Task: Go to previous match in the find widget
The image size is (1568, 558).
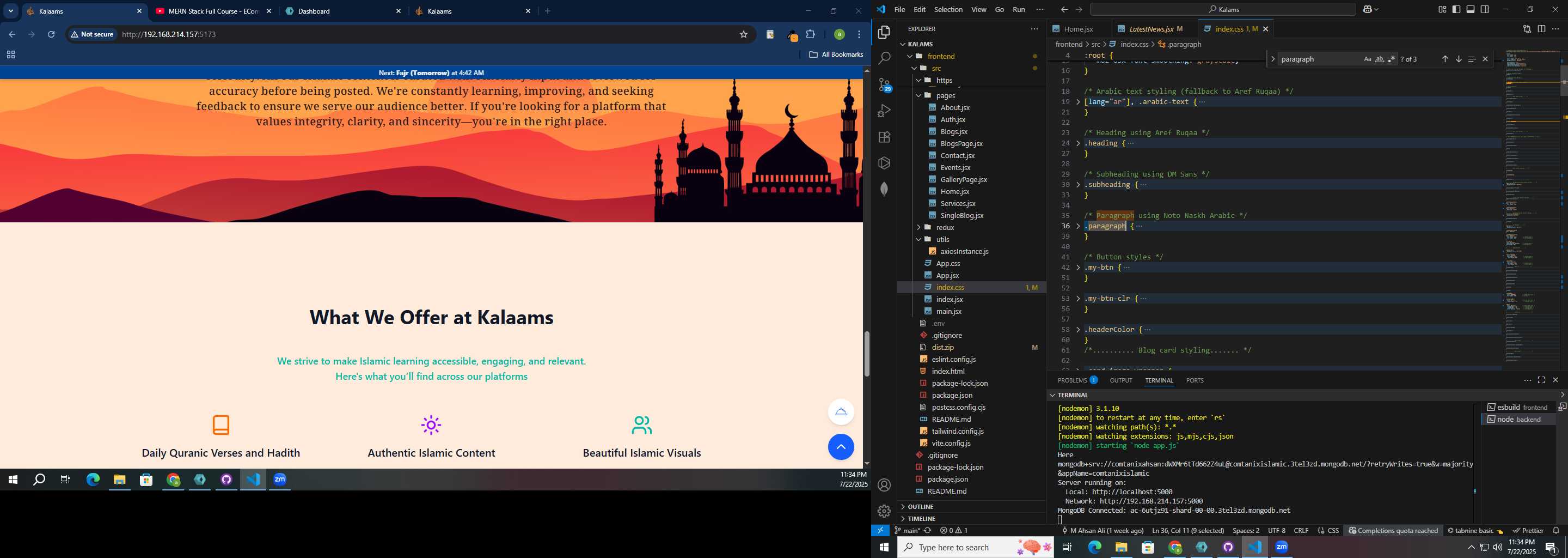Action: pyautogui.click(x=1444, y=59)
